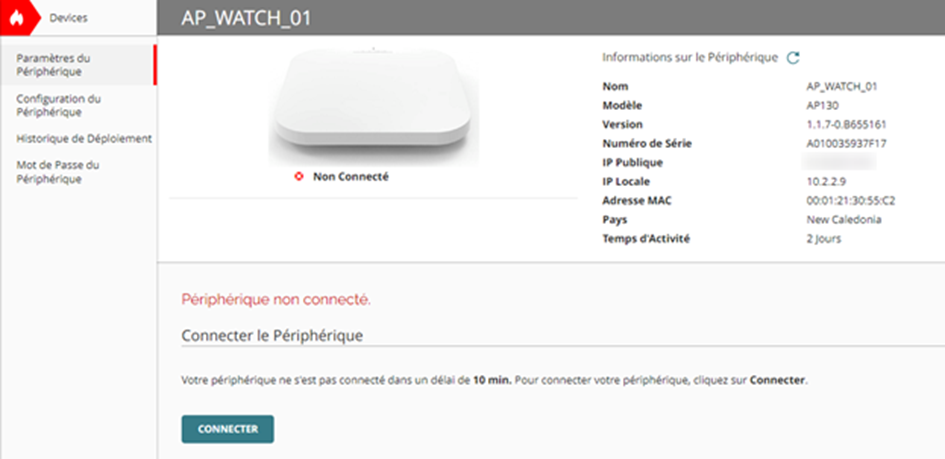Click the red Périphérique non connecté message
Viewport: 945px width, 459px height.
pos(276,299)
